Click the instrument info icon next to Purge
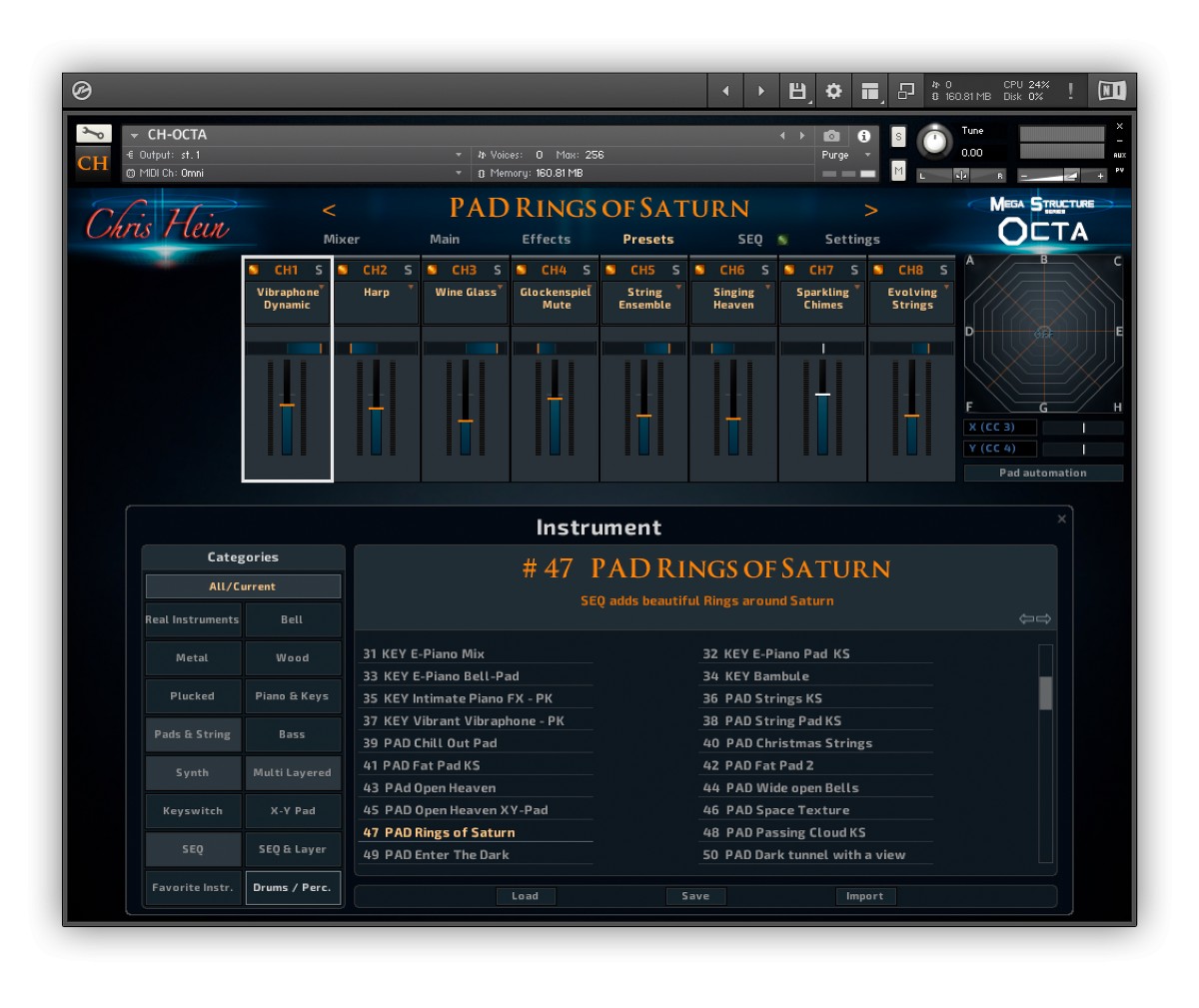Viewport: 1199px width, 1008px height. pos(865,138)
